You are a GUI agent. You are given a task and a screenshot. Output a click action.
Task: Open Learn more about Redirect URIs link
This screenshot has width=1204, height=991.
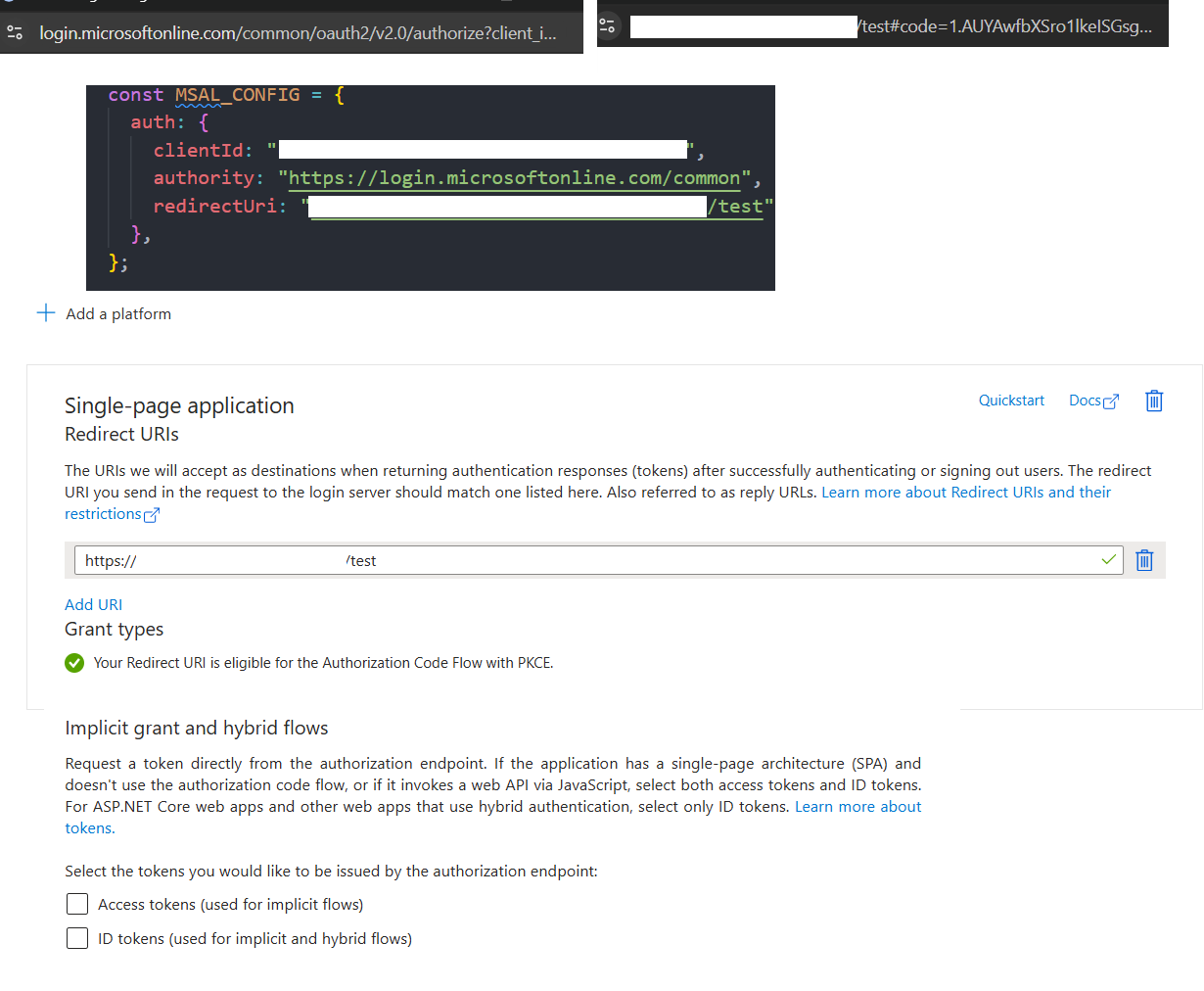point(966,492)
